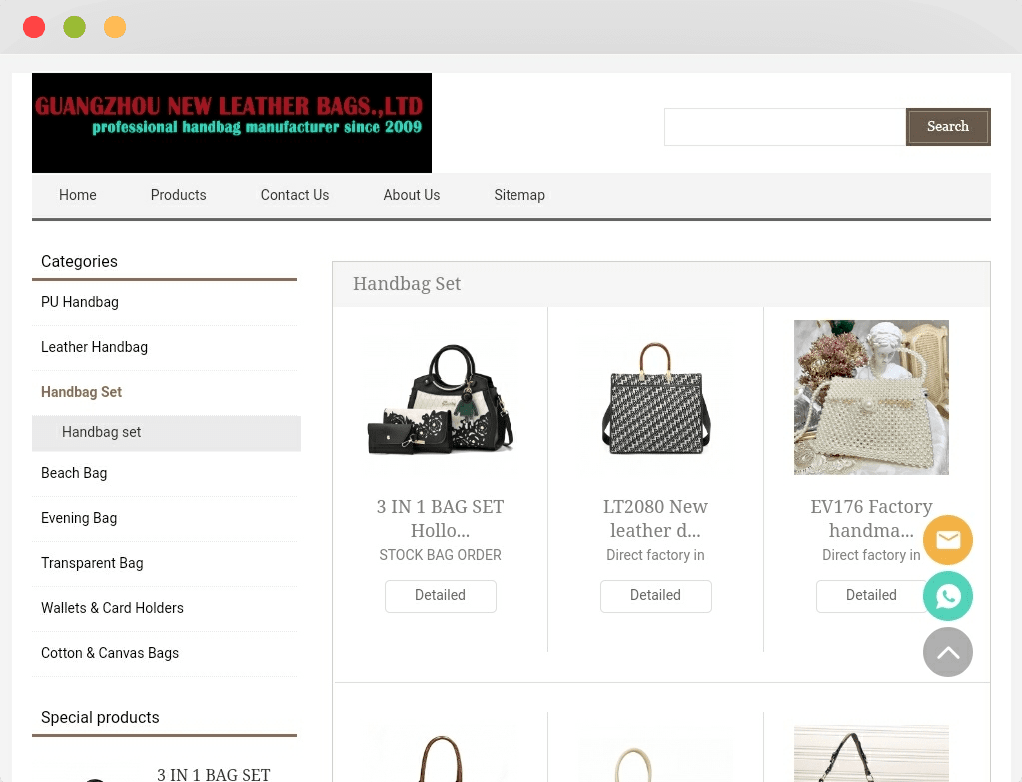Image resolution: width=1022 pixels, height=782 pixels.
Task: Click the 'STOCK BAG ORDER' description text
Action: (x=441, y=555)
